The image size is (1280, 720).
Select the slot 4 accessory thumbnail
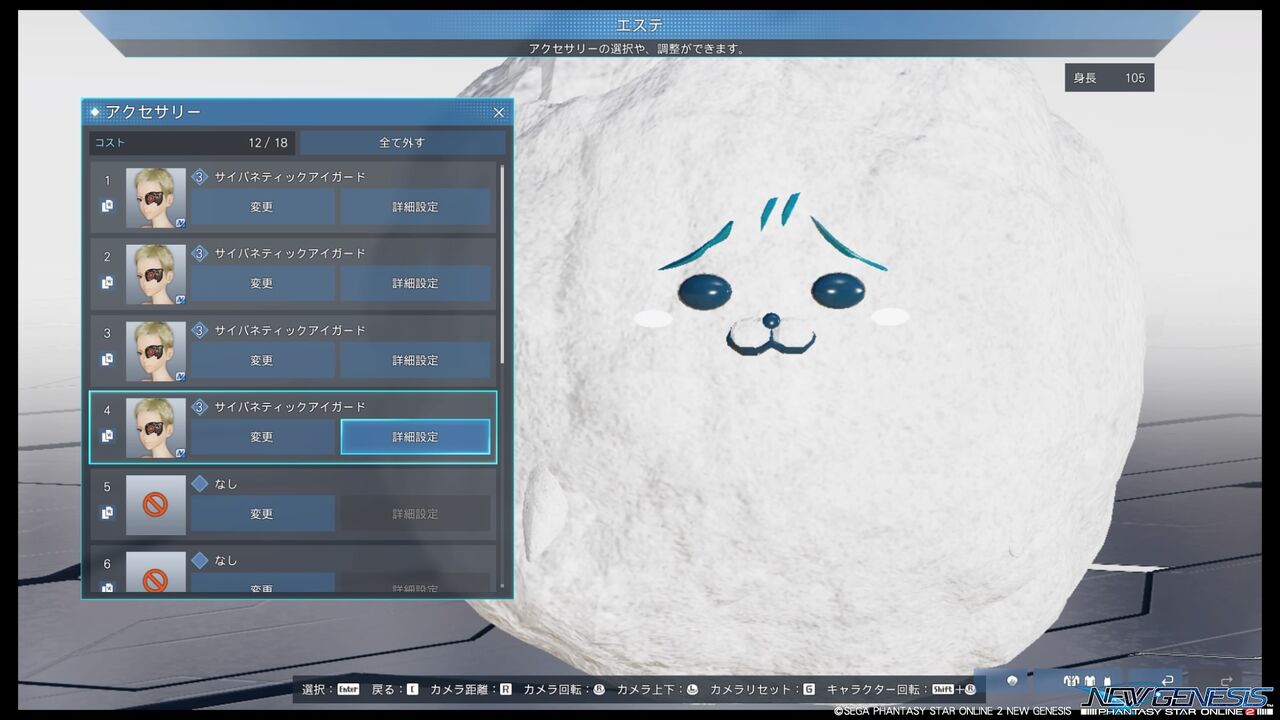[x=156, y=428]
